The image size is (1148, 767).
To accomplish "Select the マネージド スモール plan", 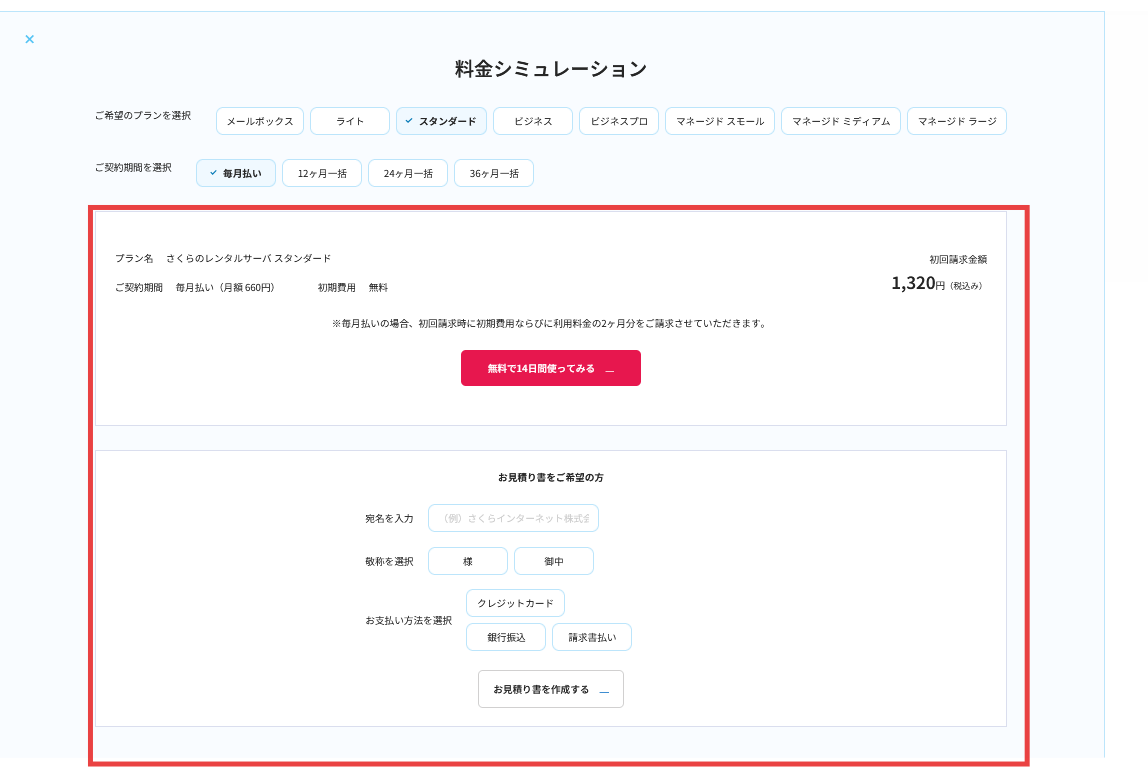I will pyautogui.click(x=719, y=120).
